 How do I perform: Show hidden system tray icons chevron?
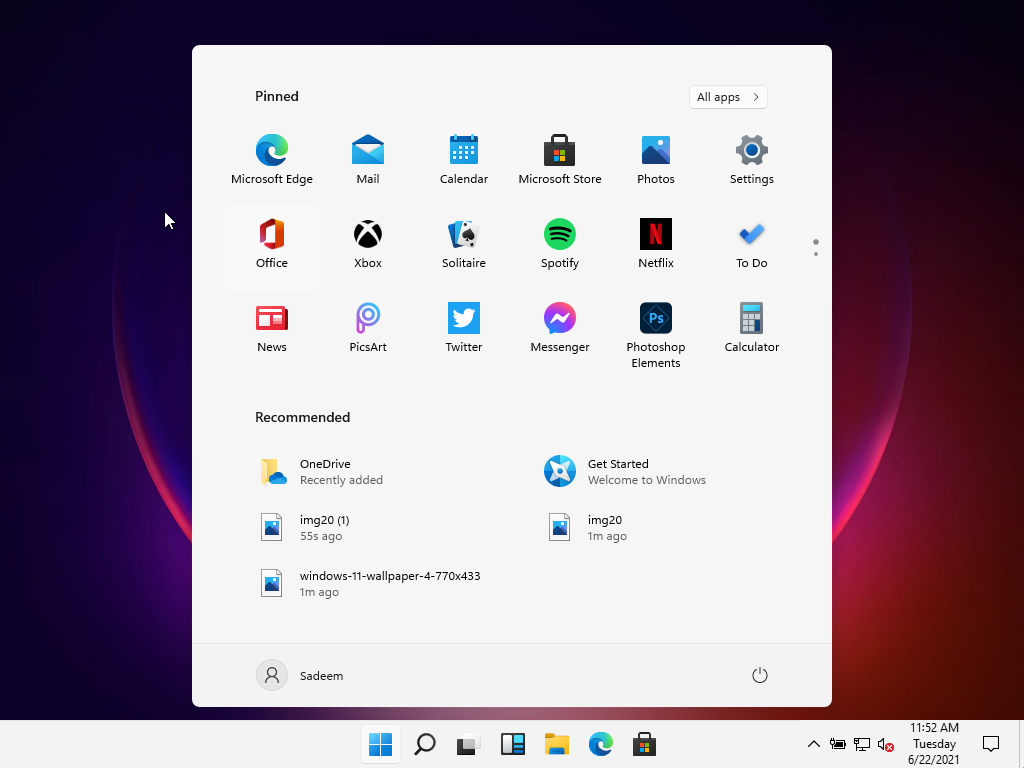click(x=814, y=744)
